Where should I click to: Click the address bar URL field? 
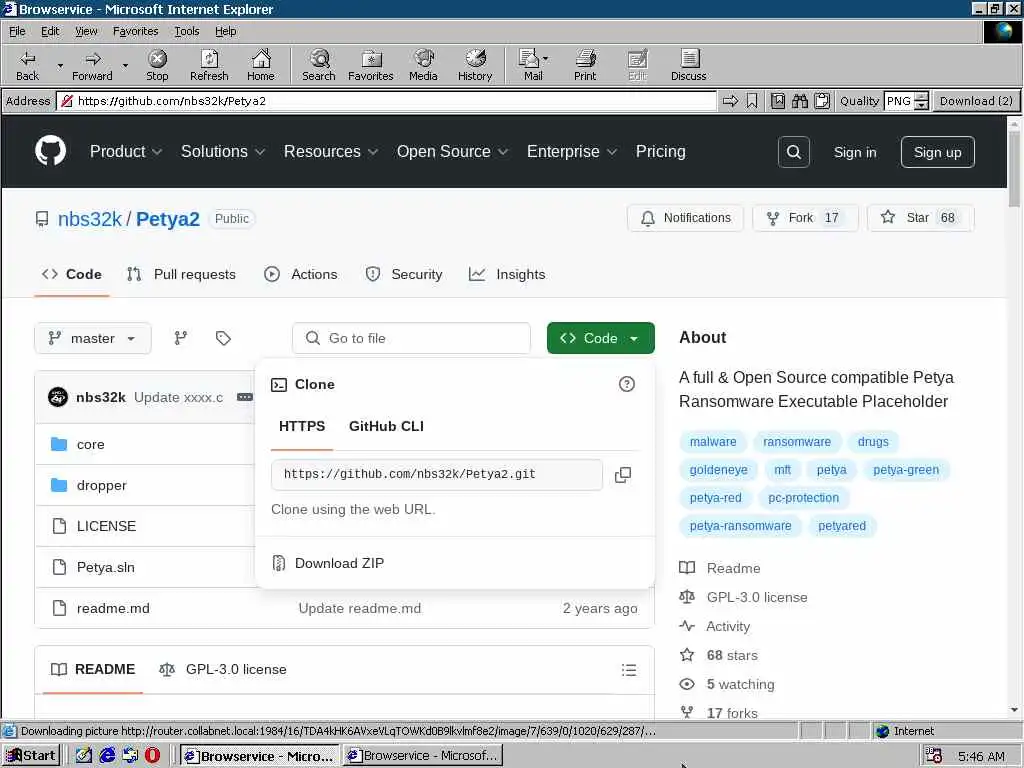pos(388,101)
